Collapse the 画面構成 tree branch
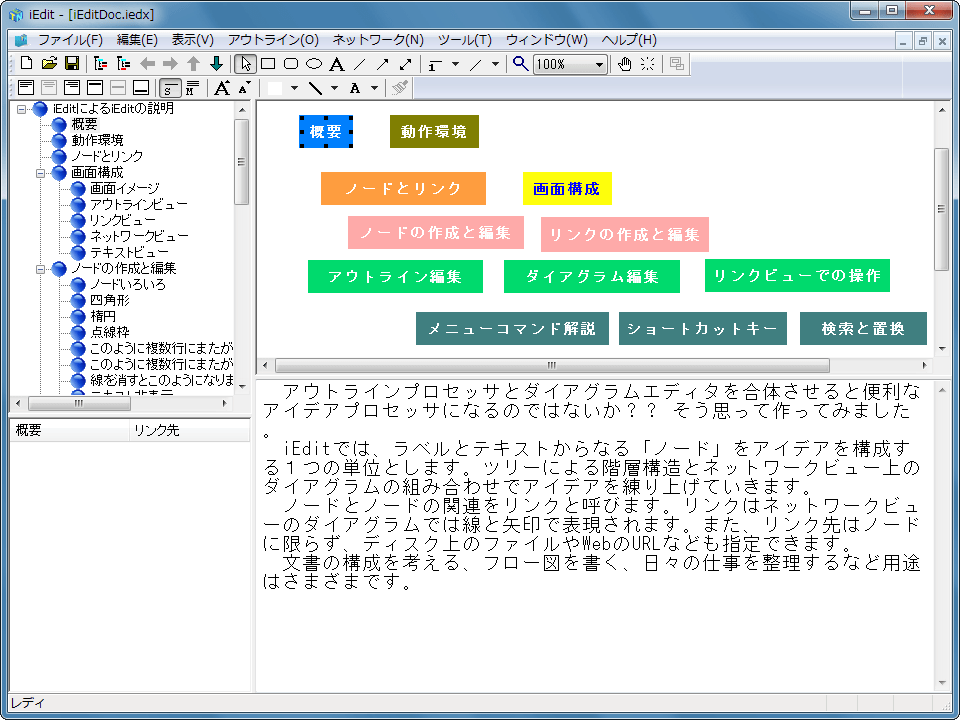The image size is (960, 720). tap(40, 173)
